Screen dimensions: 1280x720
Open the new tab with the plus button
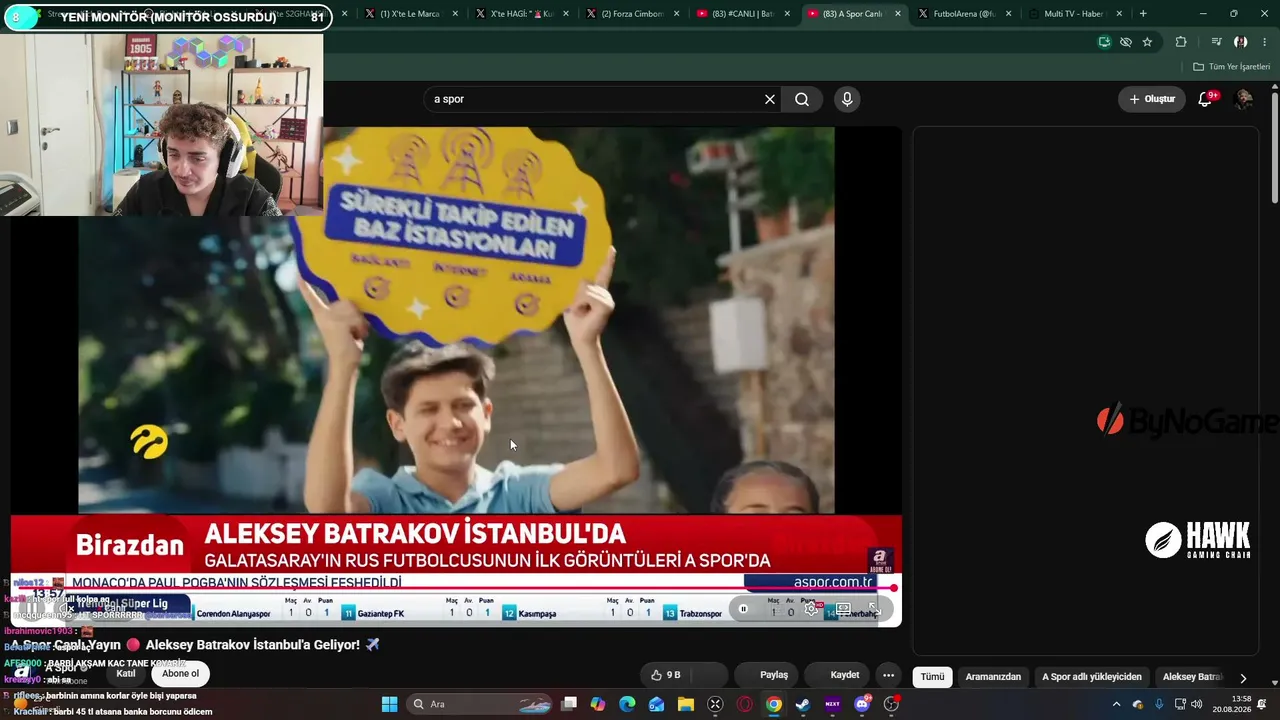pyautogui.click(x=1143, y=14)
